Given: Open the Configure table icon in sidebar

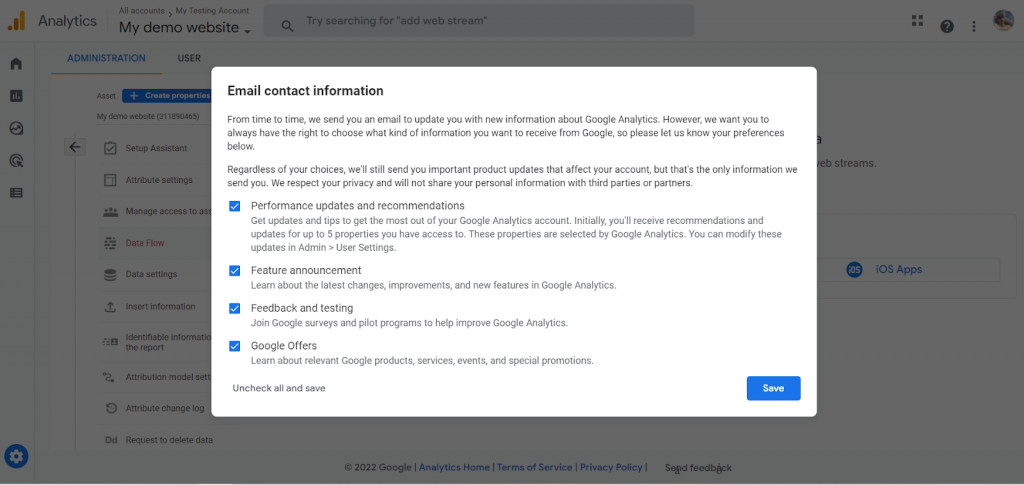Looking at the screenshot, I should [16, 193].
